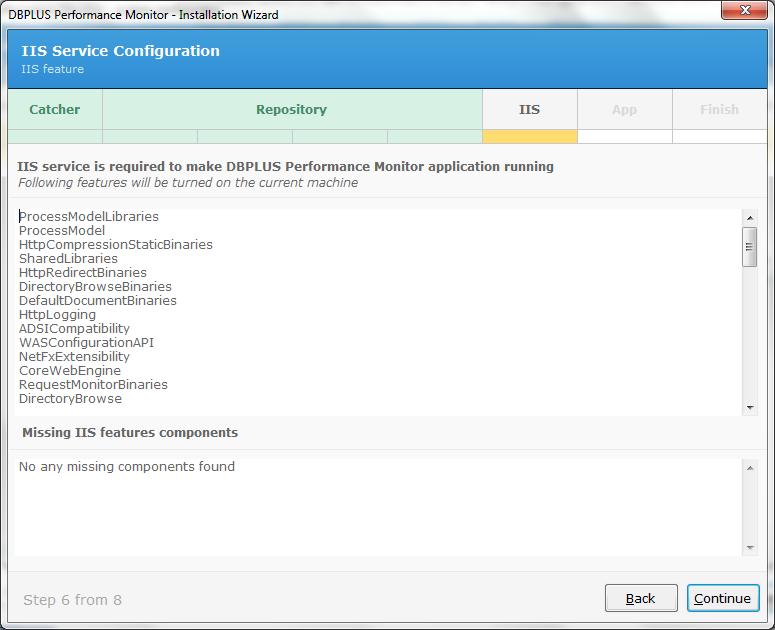The image size is (775, 630).
Task: Click the features list scrollbar thumb
Action: click(750, 247)
